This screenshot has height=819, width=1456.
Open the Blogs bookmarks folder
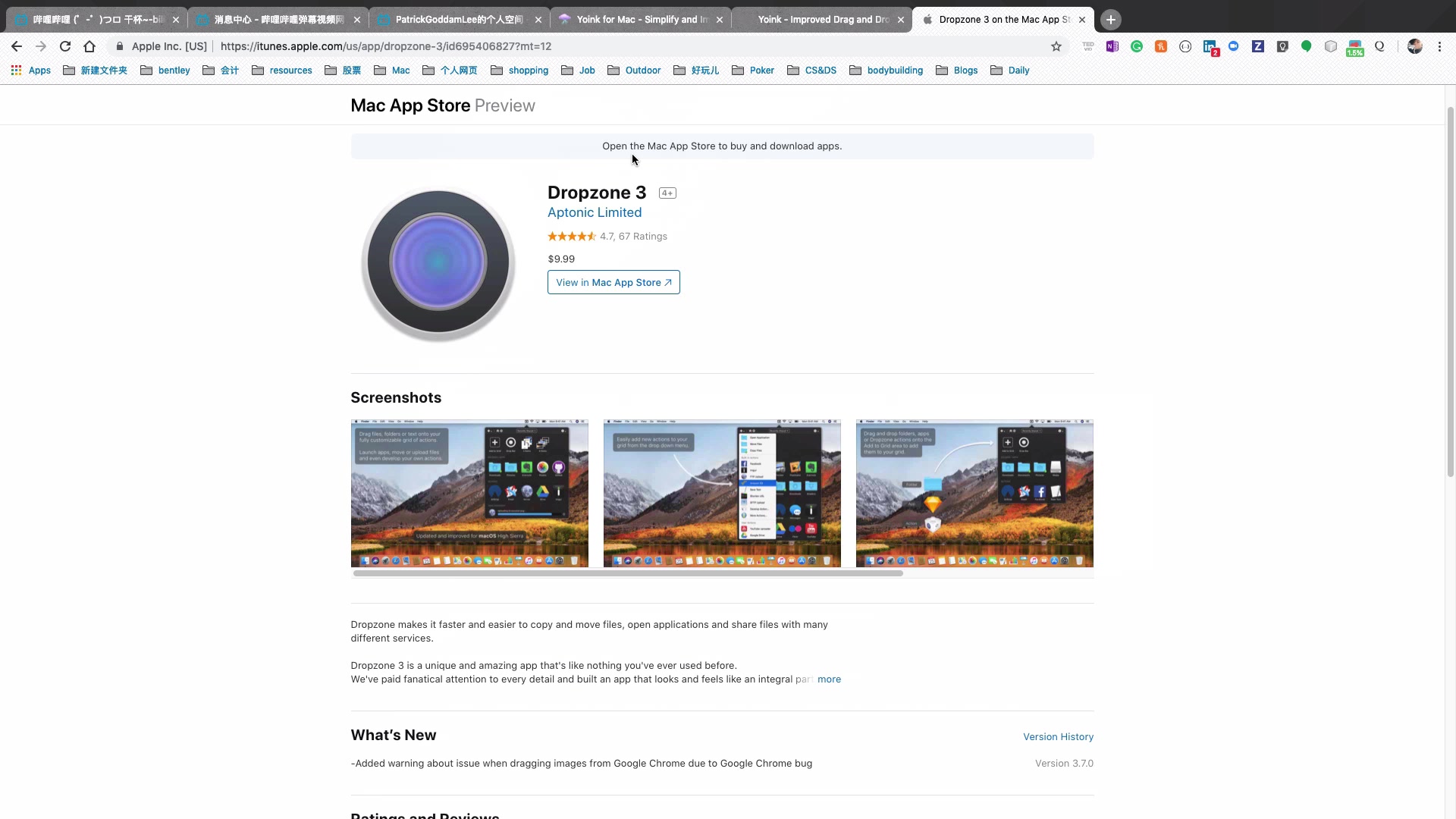pos(957,71)
